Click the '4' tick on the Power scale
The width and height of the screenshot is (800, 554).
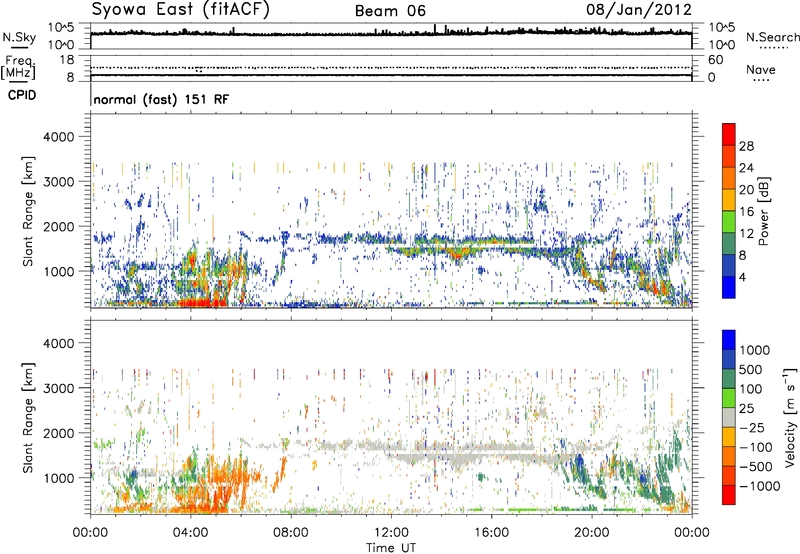coord(742,277)
